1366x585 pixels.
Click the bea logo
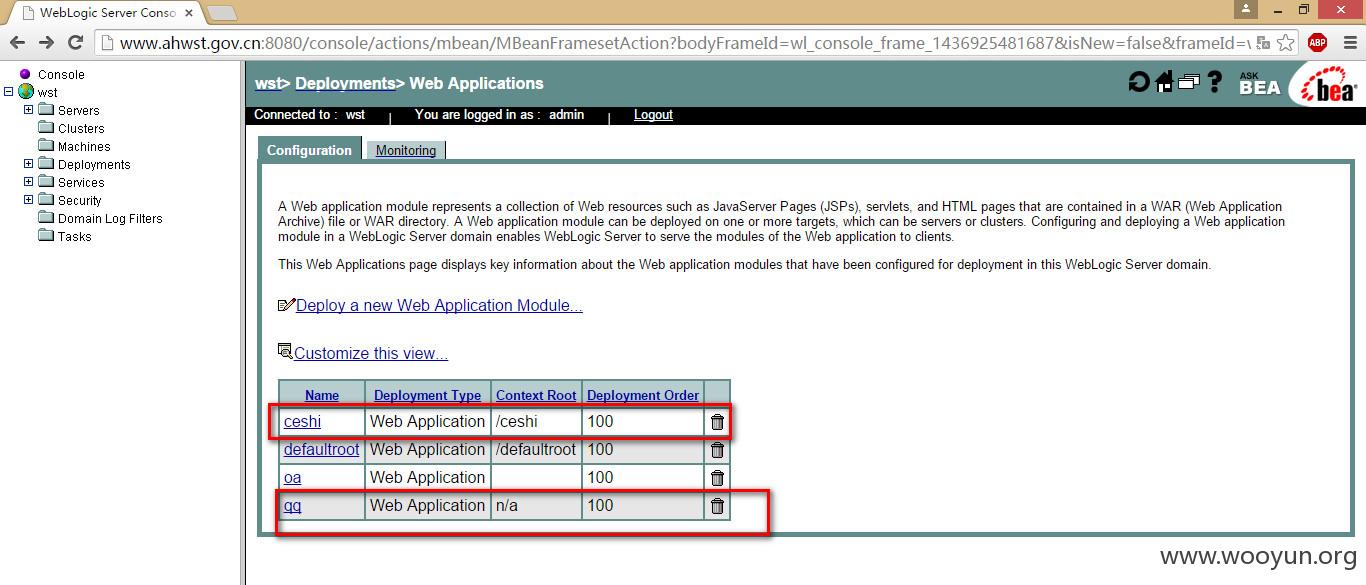1328,85
